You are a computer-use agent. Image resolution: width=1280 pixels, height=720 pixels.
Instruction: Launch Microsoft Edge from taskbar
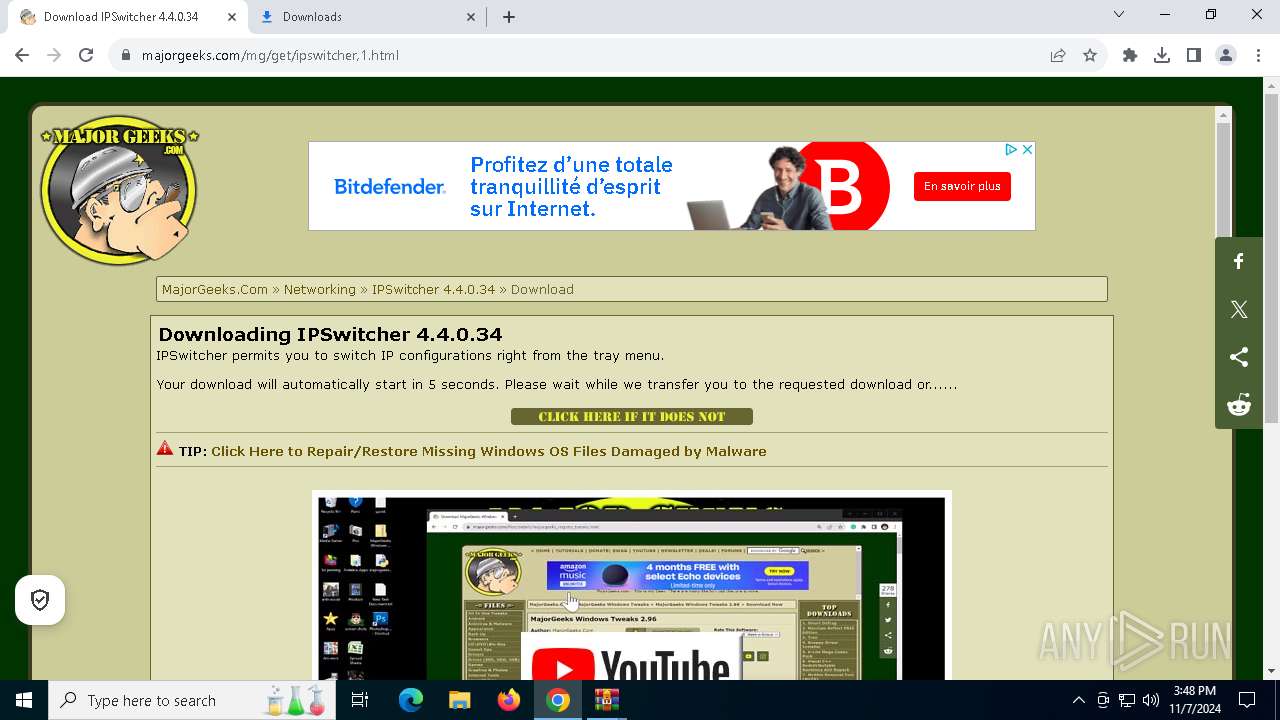[411, 700]
